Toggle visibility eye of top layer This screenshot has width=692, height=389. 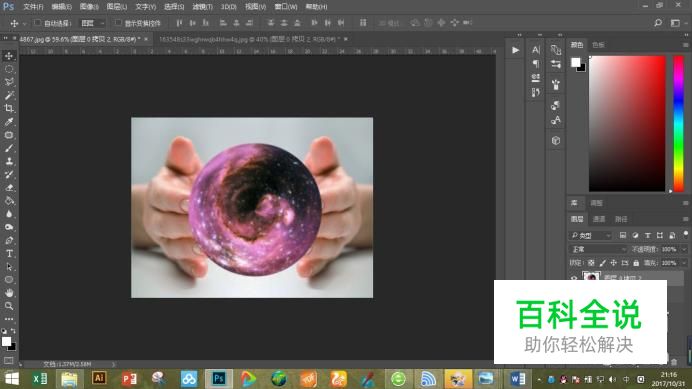[x=574, y=278]
